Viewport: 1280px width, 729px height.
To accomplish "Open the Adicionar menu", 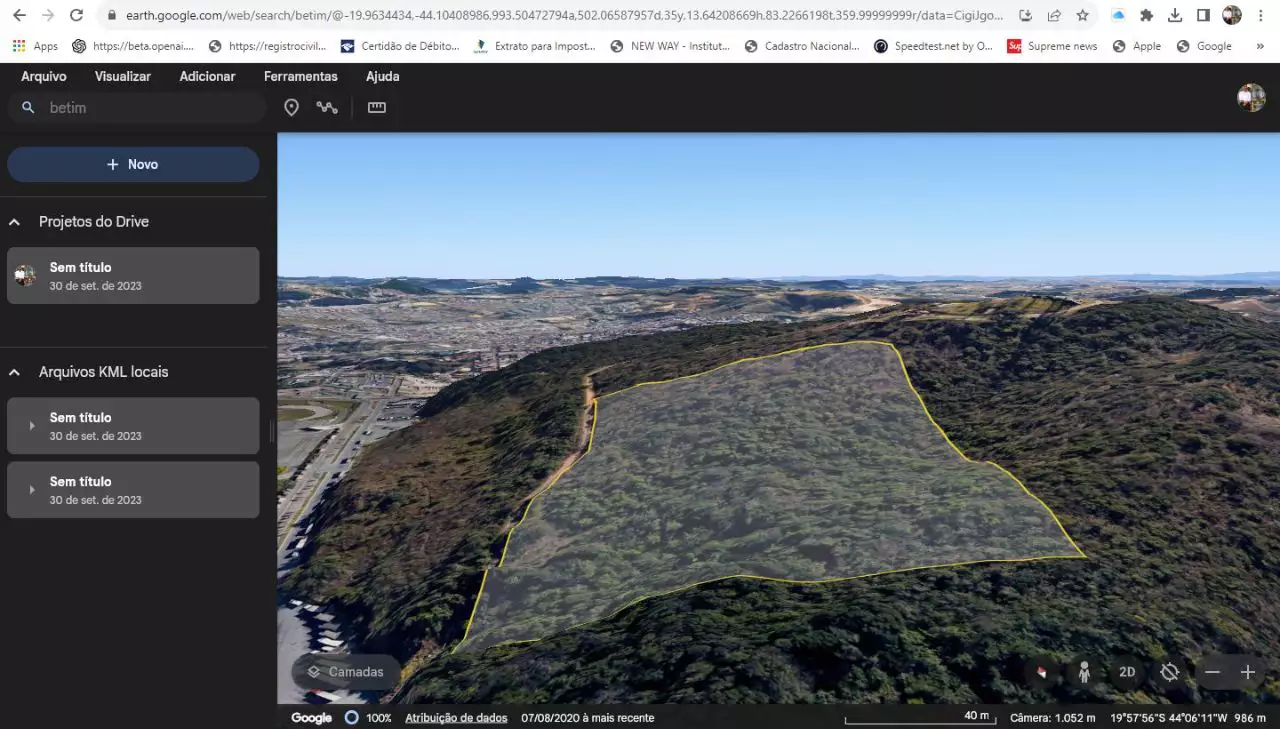I will 207,76.
